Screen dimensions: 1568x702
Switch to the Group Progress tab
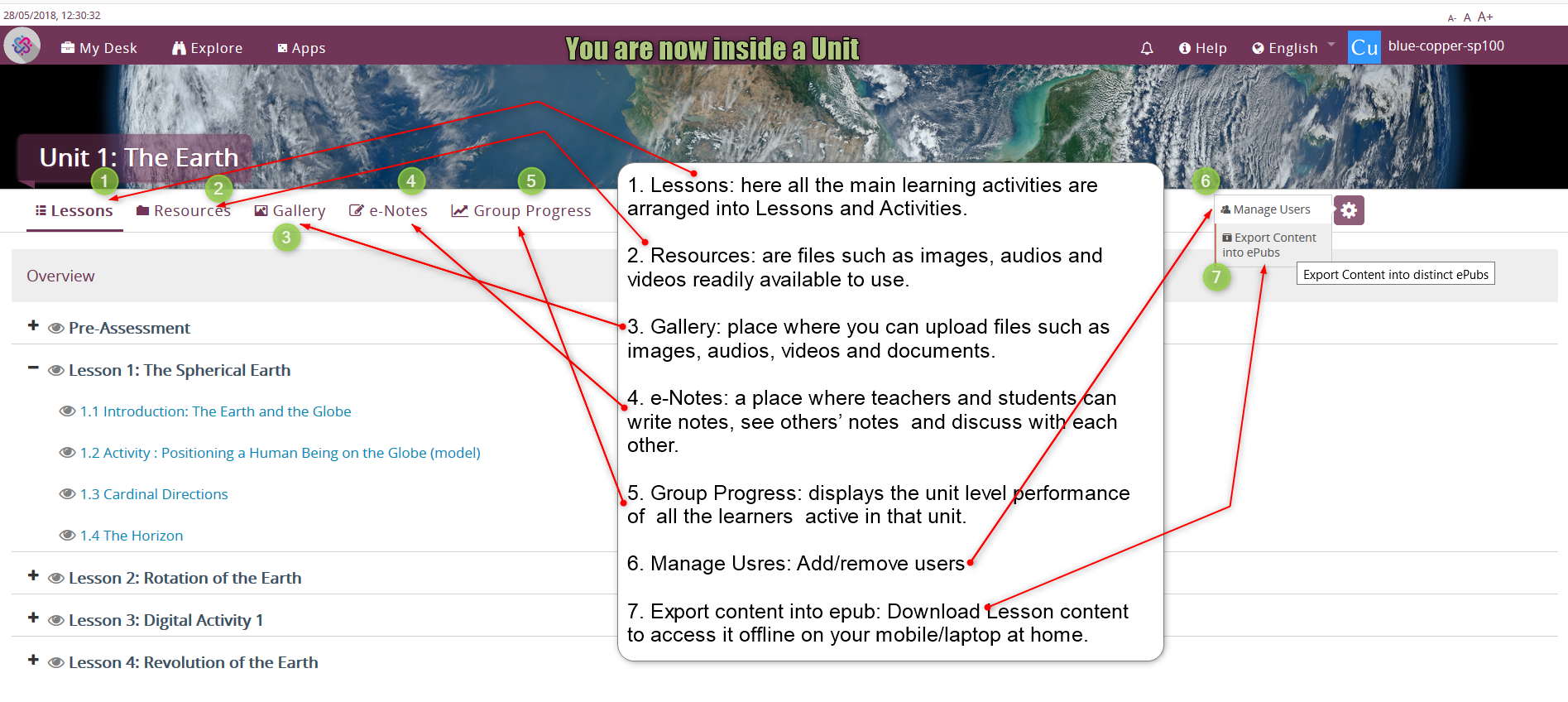click(520, 211)
